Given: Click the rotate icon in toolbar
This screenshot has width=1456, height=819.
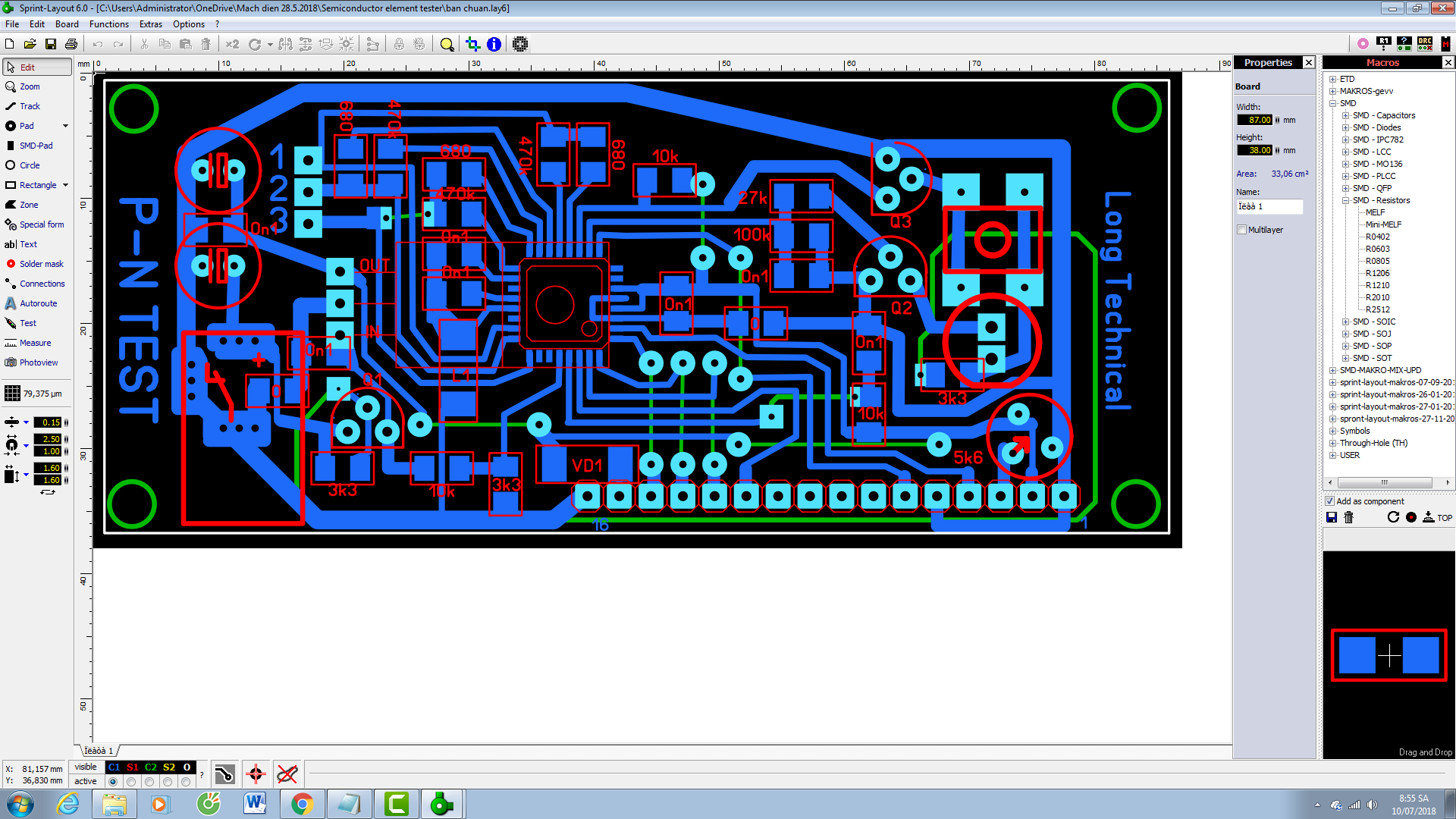Looking at the screenshot, I should pyautogui.click(x=255, y=44).
